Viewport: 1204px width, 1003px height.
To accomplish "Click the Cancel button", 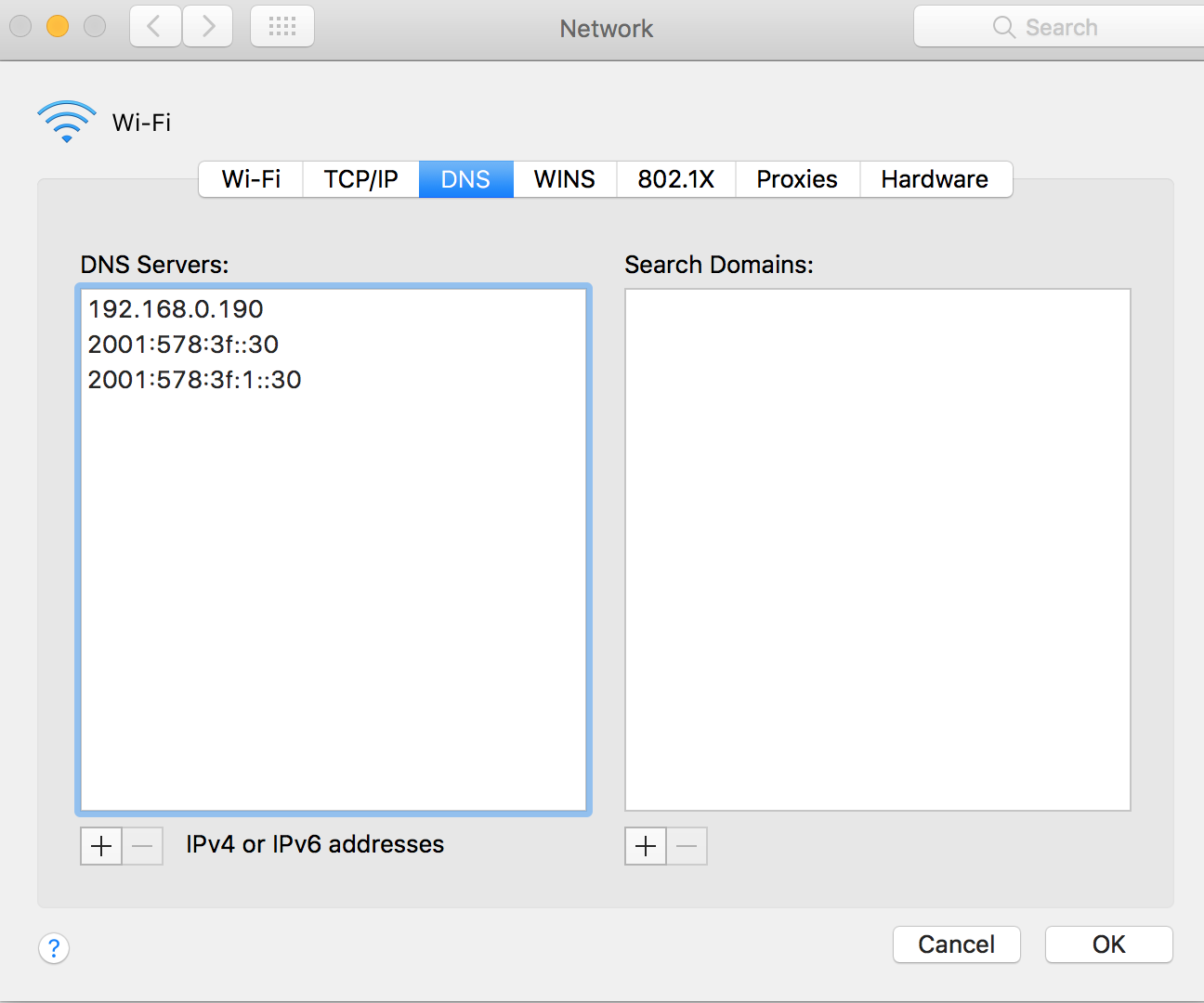I will click(x=957, y=944).
